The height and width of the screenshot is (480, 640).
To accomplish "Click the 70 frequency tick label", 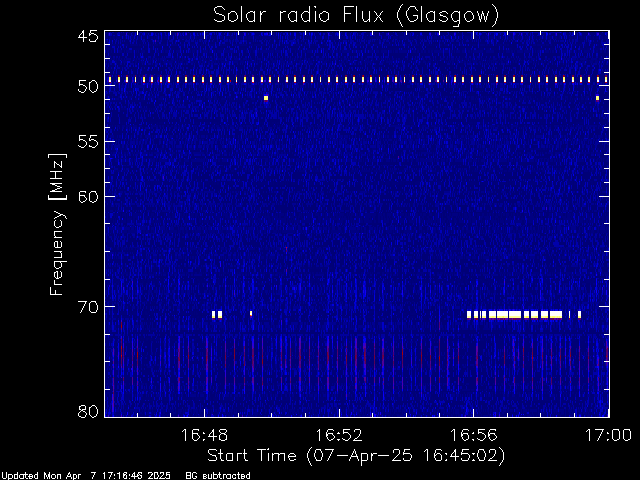I will click(88, 307).
